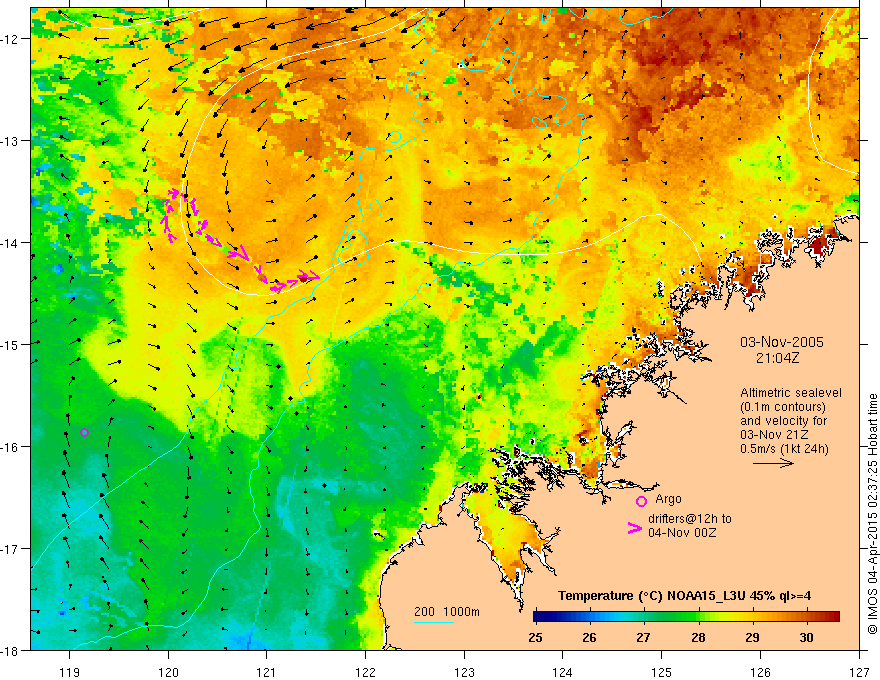This screenshot has width=880, height=680.
Task: Click longitude axis label 126
Action: click(760, 672)
